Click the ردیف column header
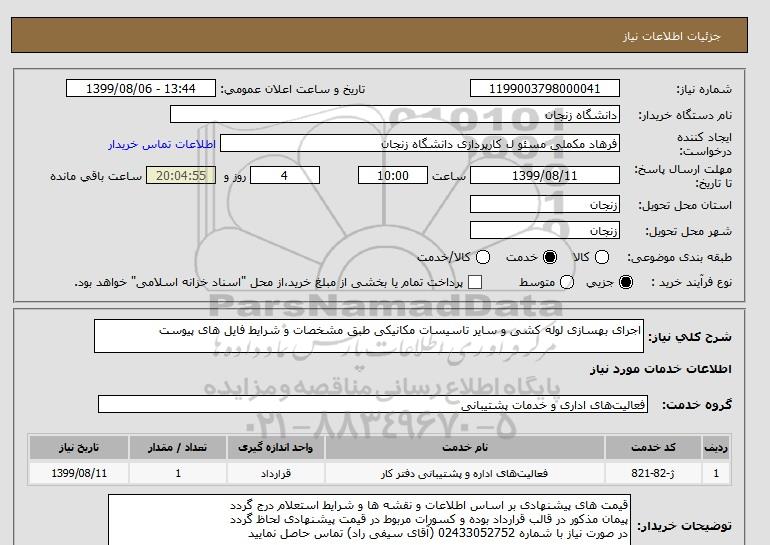770x545 pixels. (x=716, y=448)
